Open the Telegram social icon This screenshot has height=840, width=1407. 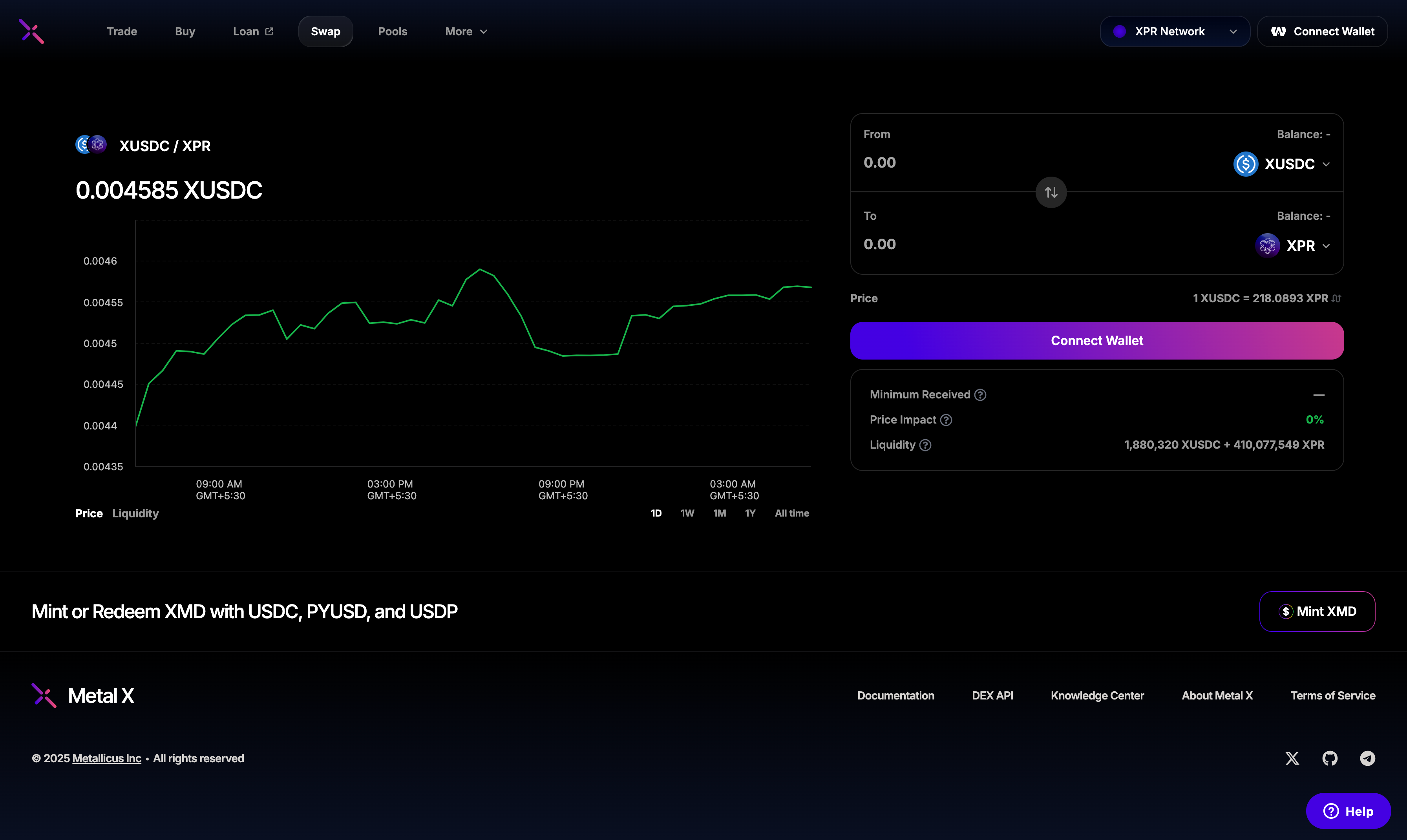pyautogui.click(x=1367, y=758)
